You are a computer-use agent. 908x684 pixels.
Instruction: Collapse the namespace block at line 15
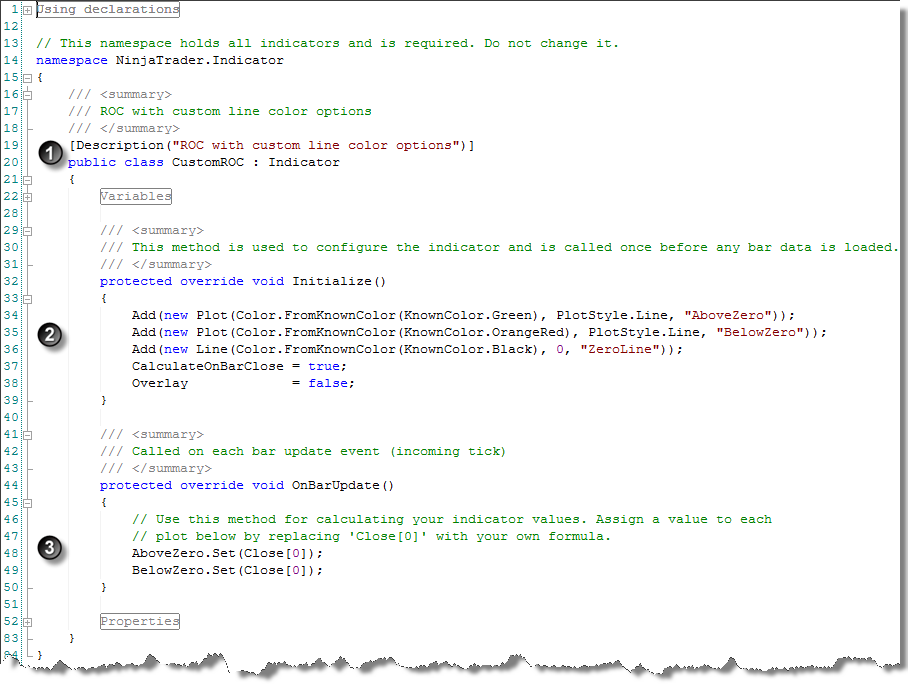coord(27,78)
